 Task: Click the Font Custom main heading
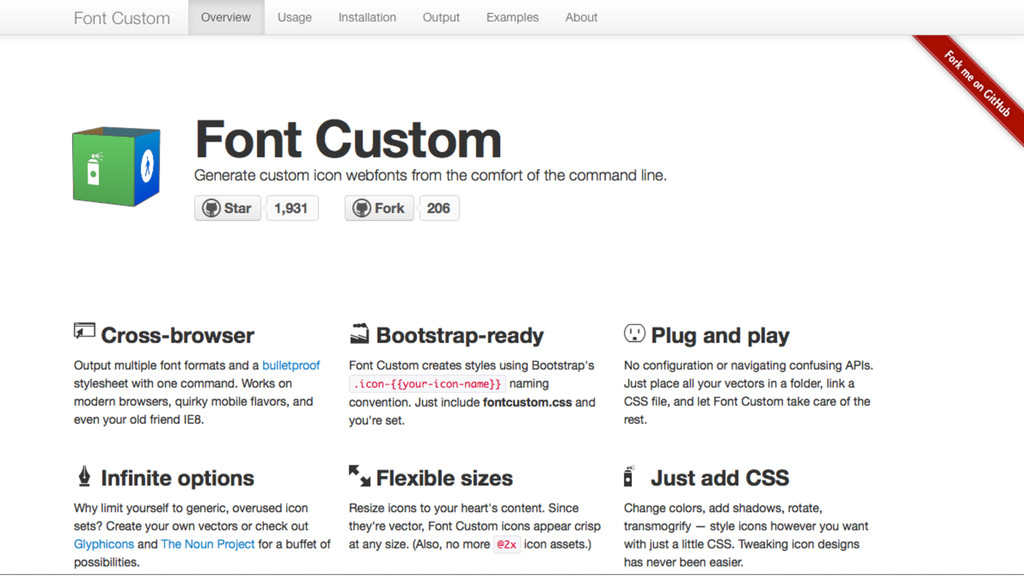(348, 139)
